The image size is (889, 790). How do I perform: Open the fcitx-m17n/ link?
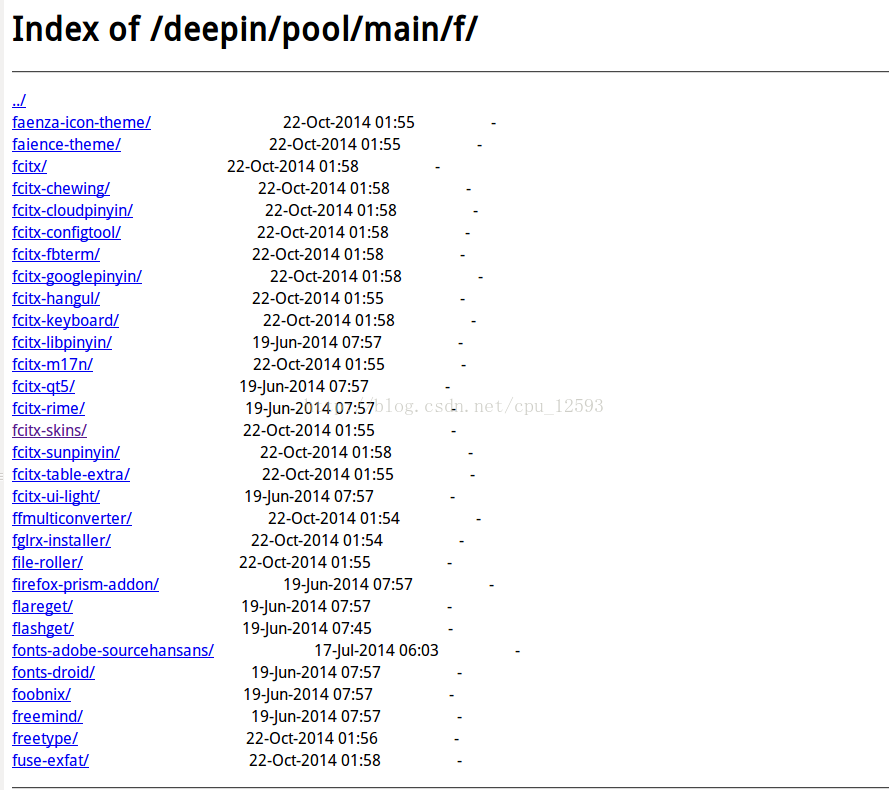click(x=52, y=365)
